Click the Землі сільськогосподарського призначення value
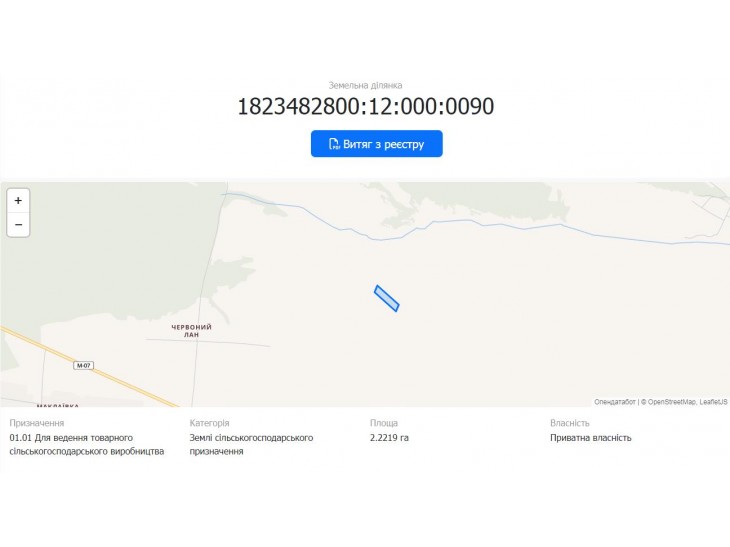Screen dimensions: 730x547 coord(251,445)
